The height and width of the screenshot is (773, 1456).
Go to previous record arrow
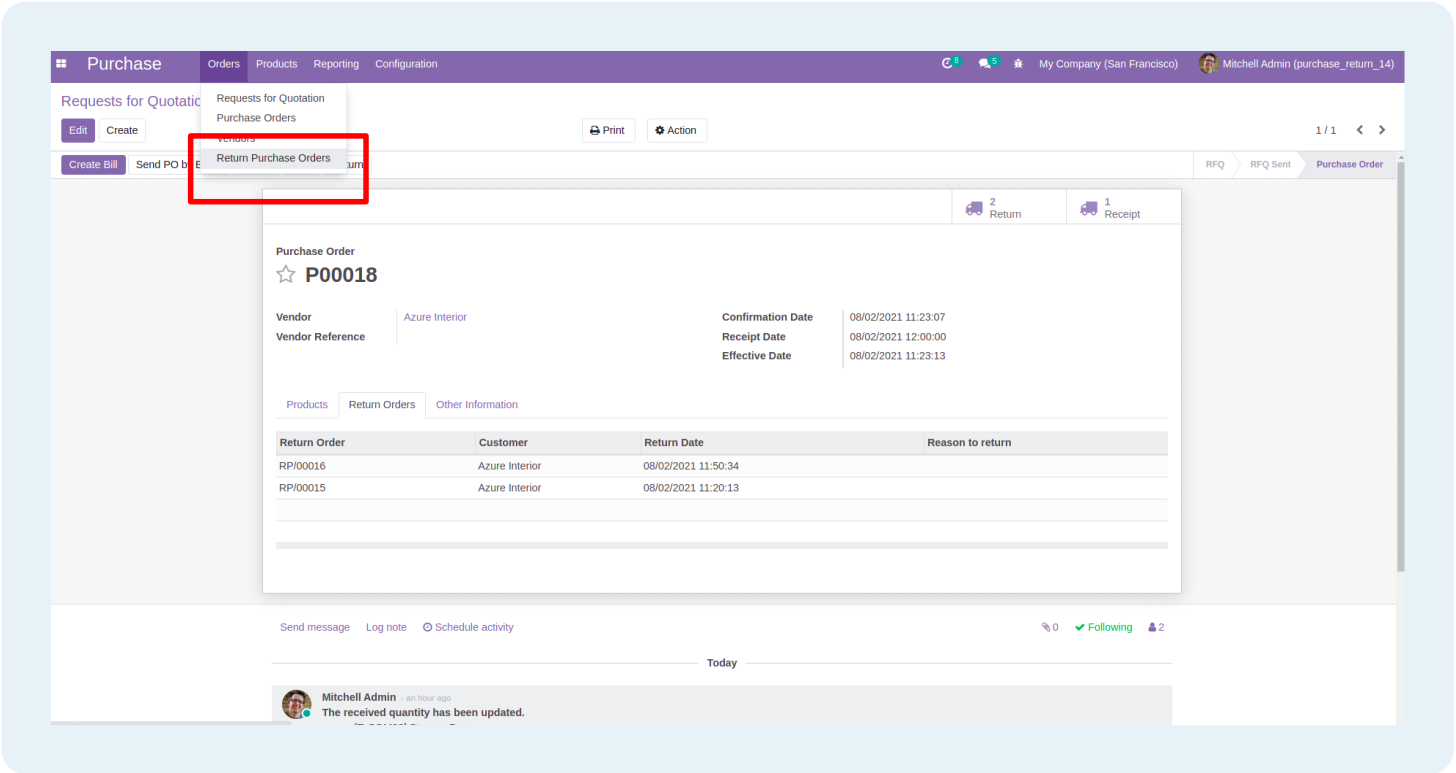(1360, 130)
